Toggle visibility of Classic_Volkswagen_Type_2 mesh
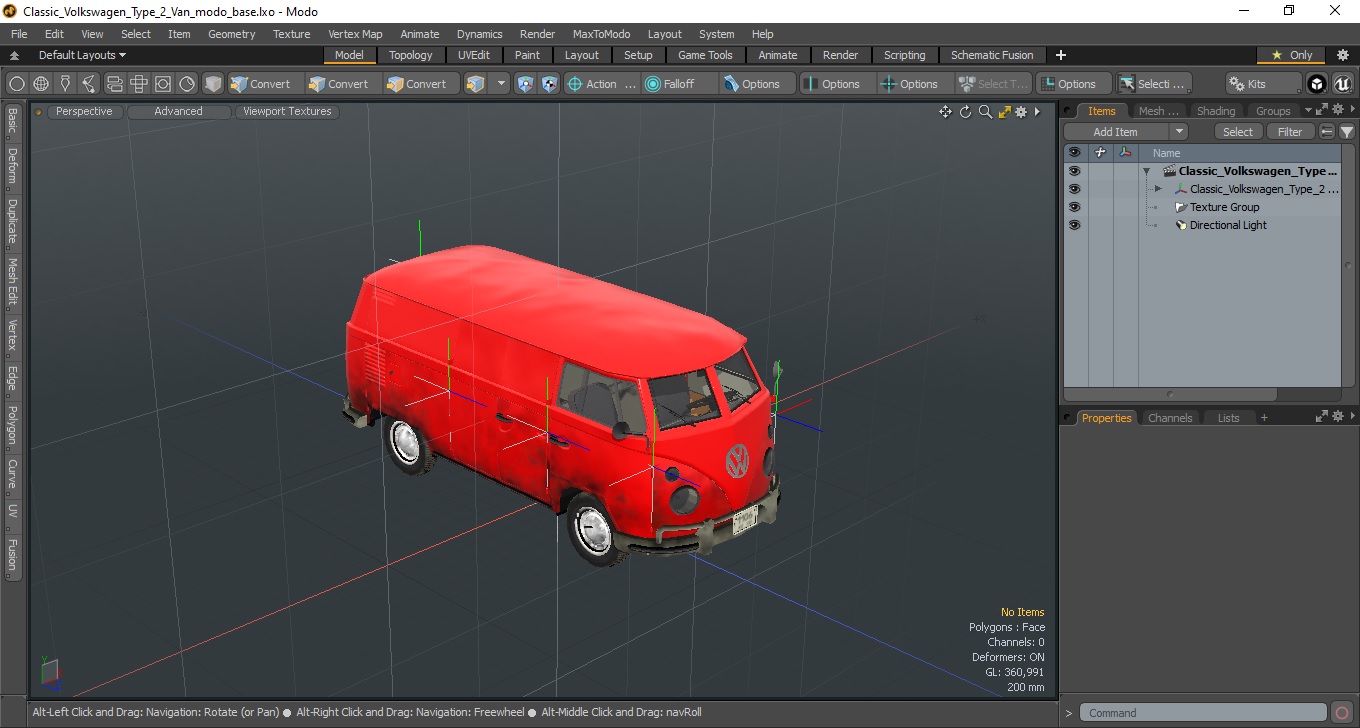 click(x=1074, y=189)
